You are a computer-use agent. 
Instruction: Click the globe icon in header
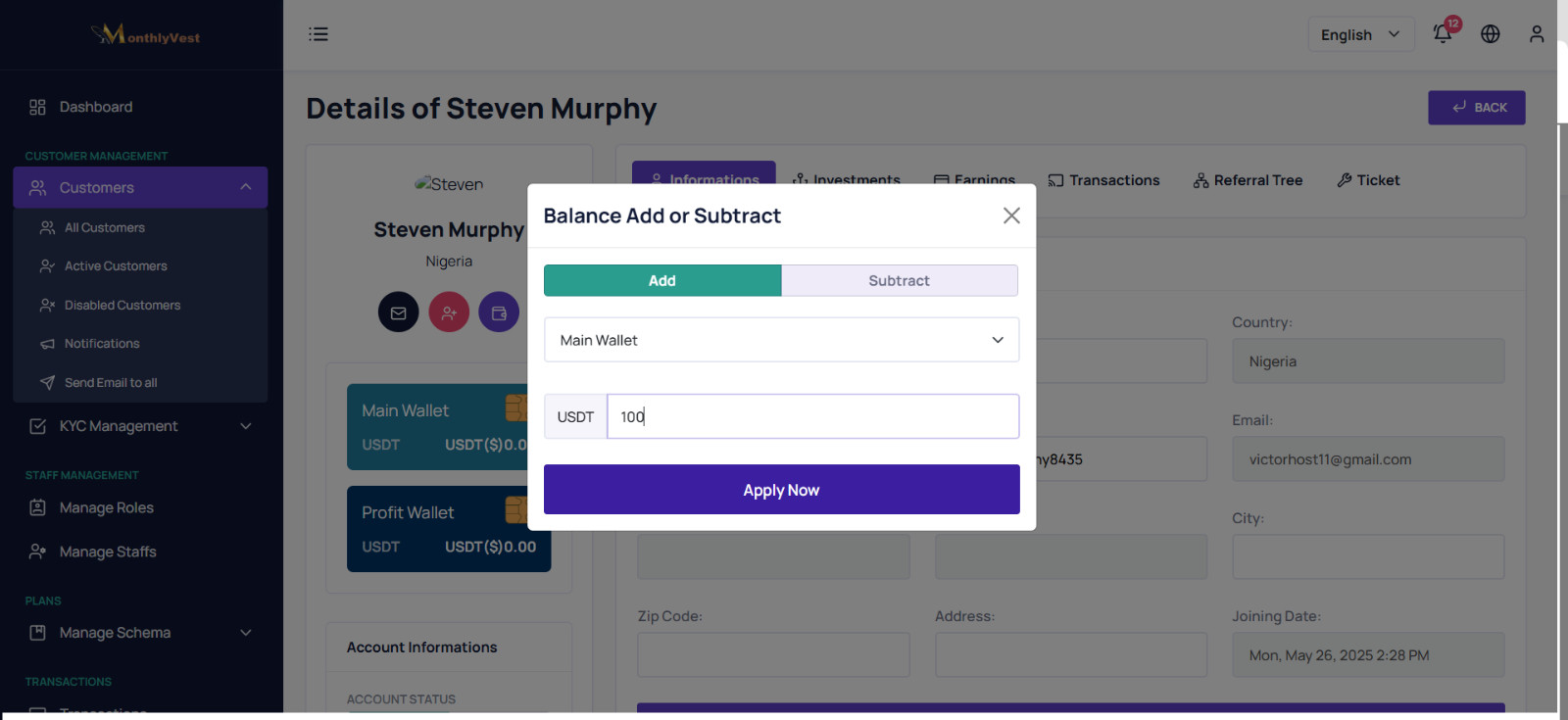(x=1491, y=34)
